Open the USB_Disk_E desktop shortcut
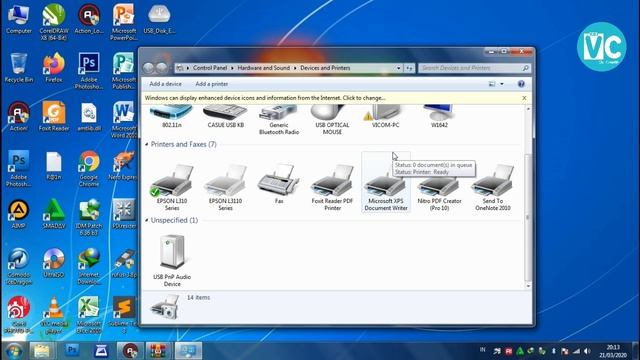This screenshot has height=360, width=640. (x=159, y=19)
